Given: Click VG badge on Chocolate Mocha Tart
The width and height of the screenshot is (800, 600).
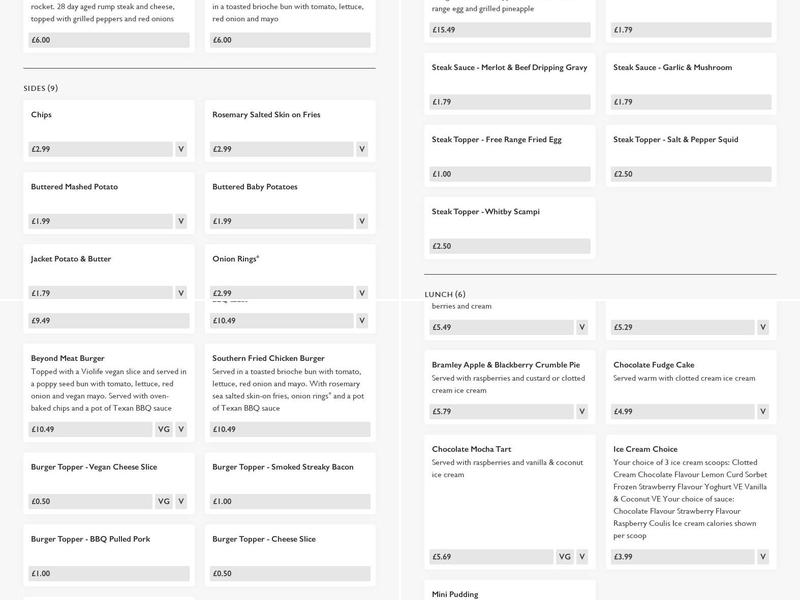Looking at the screenshot, I should 565,557.
